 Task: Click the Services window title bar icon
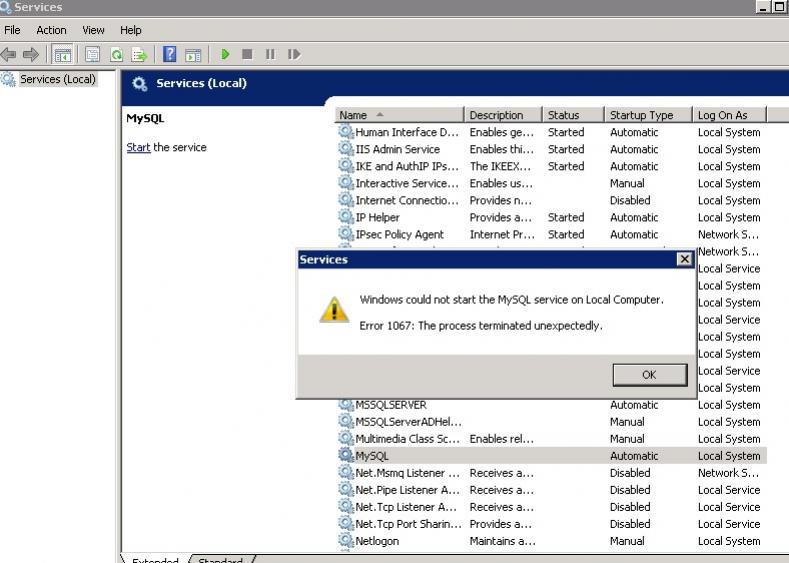[6, 7]
